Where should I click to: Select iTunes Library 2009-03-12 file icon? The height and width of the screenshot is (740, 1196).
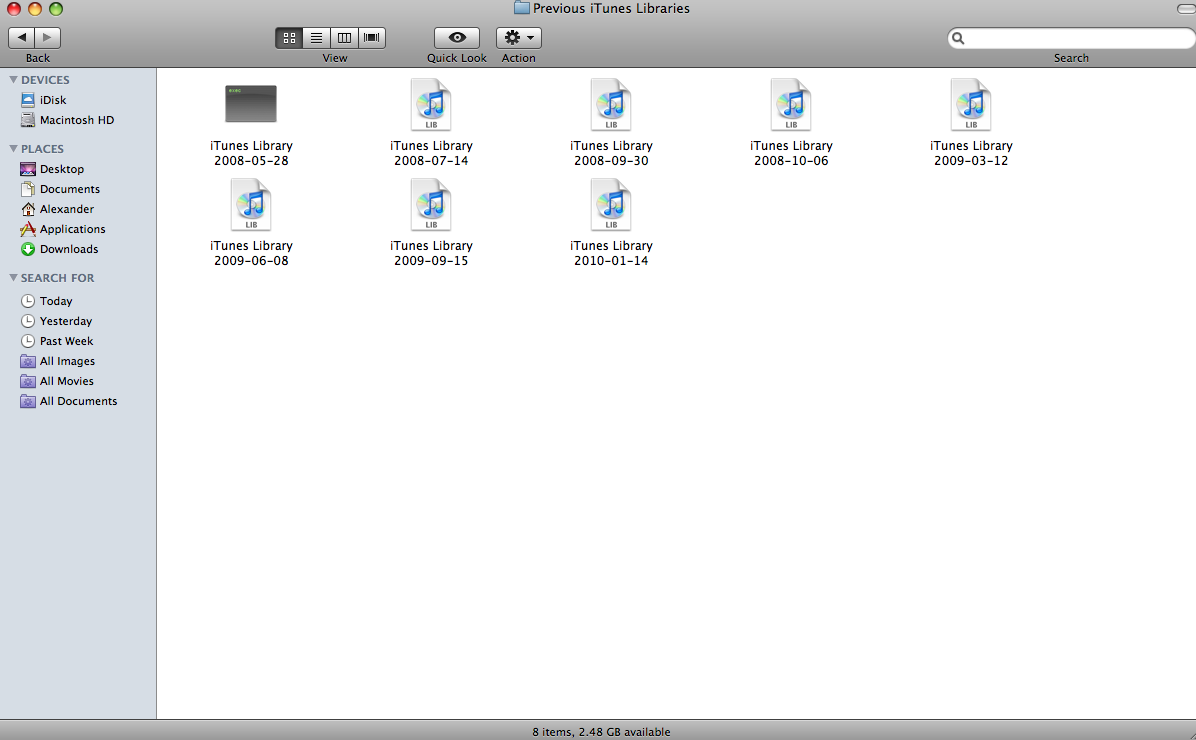971,105
